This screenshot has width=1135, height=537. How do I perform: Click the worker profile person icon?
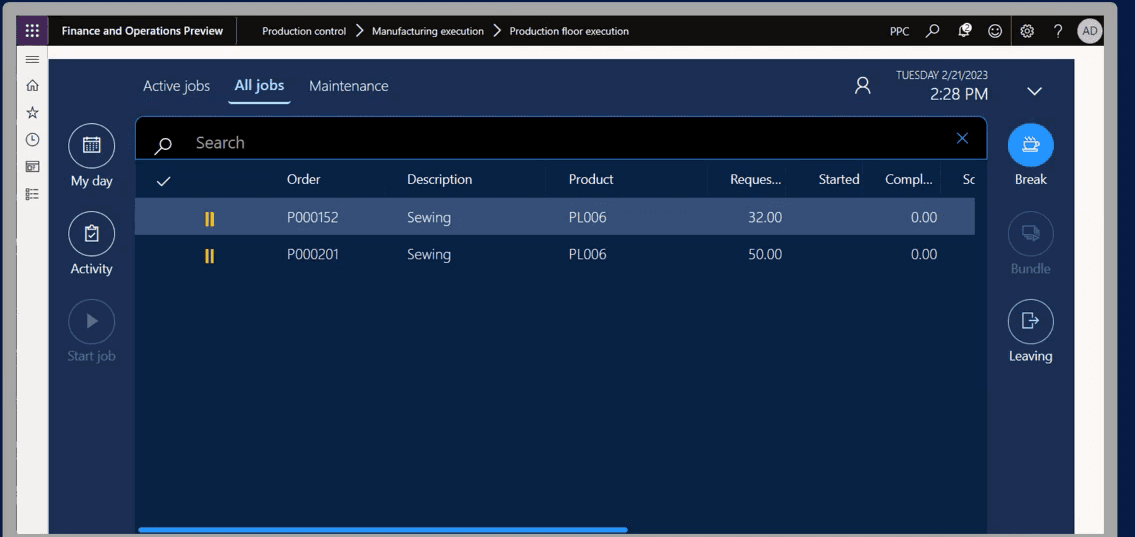(862, 85)
